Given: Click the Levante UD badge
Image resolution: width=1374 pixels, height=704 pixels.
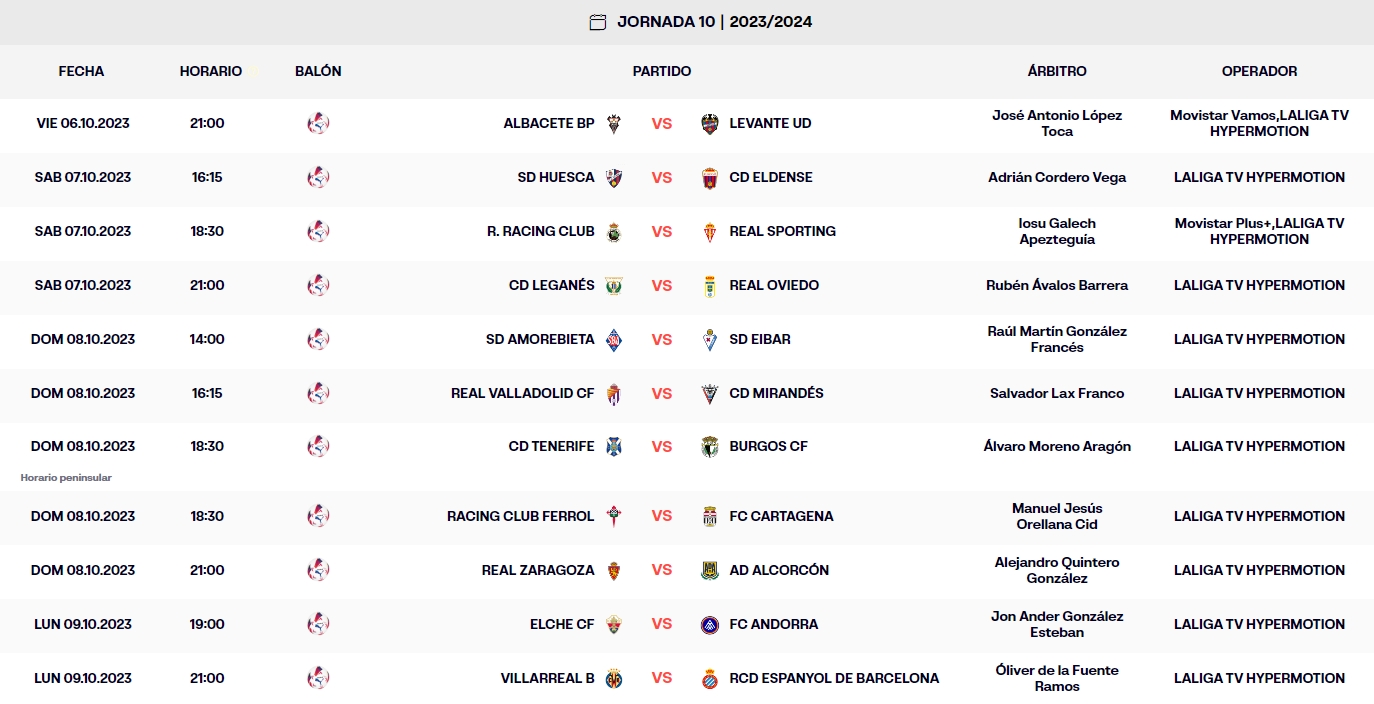Looking at the screenshot, I should click(710, 124).
